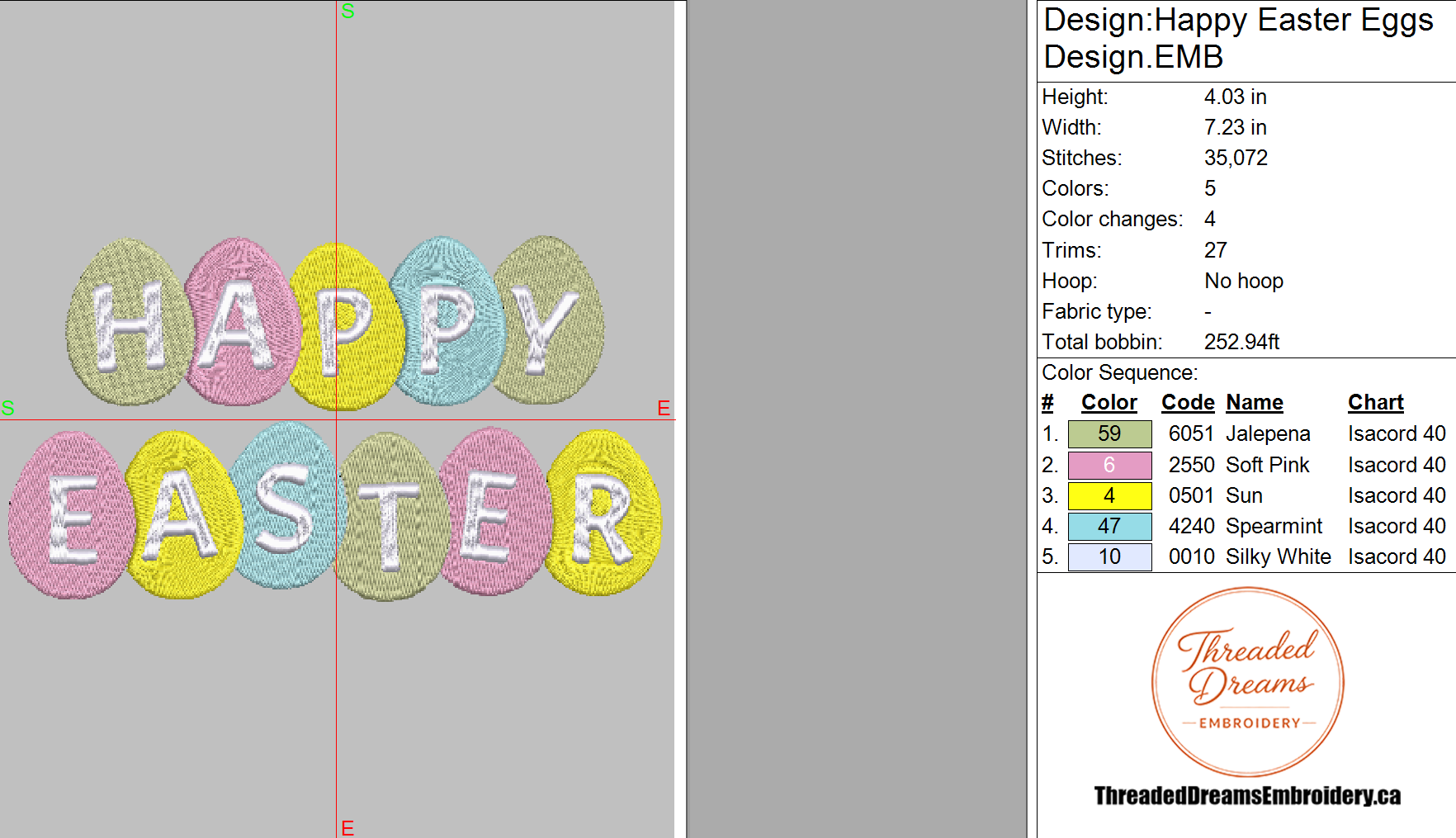This screenshot has width=1456, height=838.
Task: Click the thread name 'Silky White'
Action: pyautogui.click(x=1278, y=556)
